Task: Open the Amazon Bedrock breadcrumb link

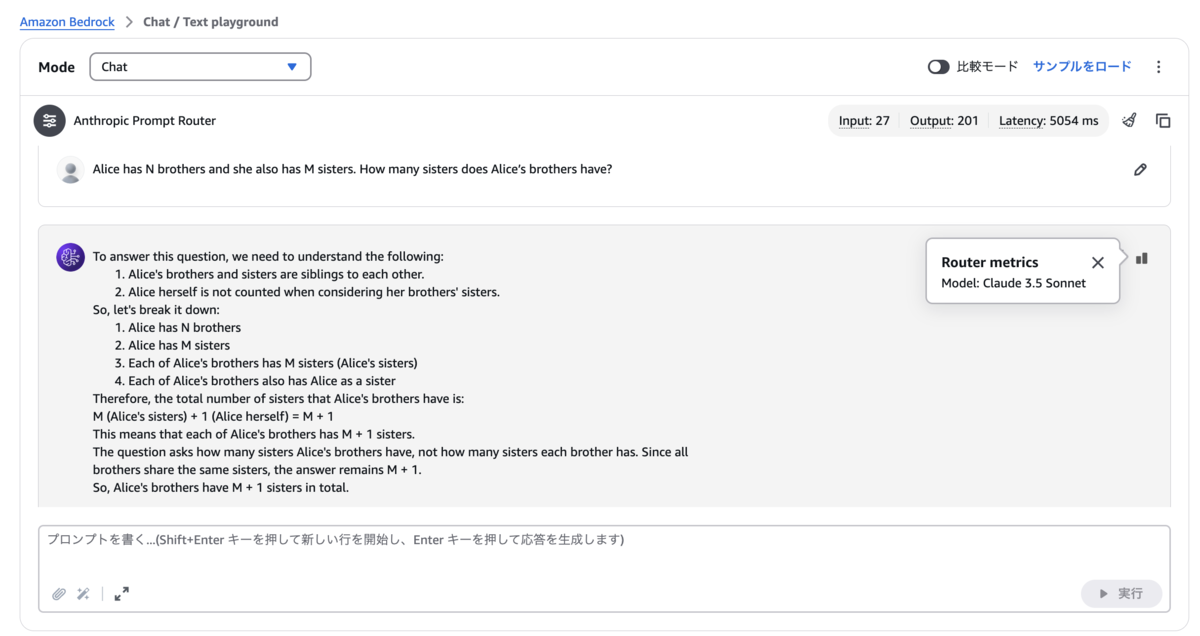Action: click(x=67, y=21)
